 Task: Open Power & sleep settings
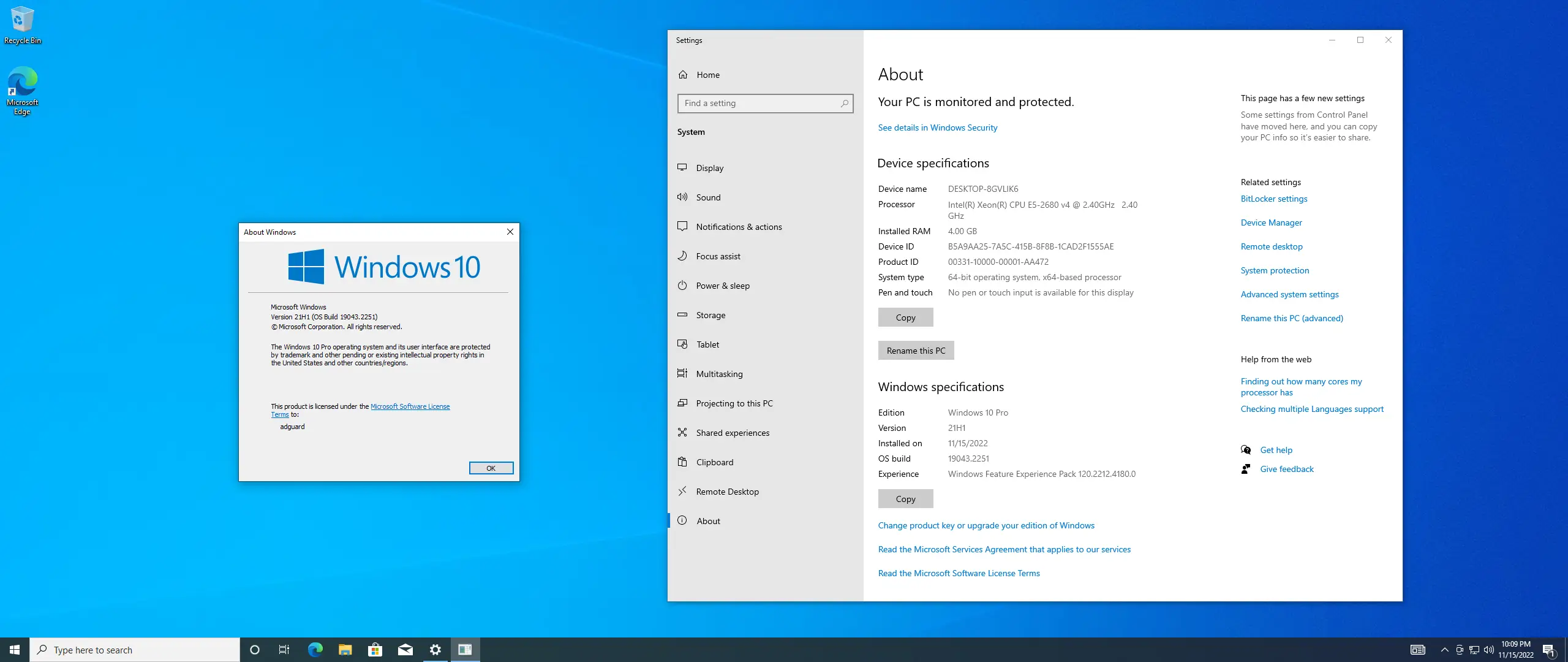723,285
